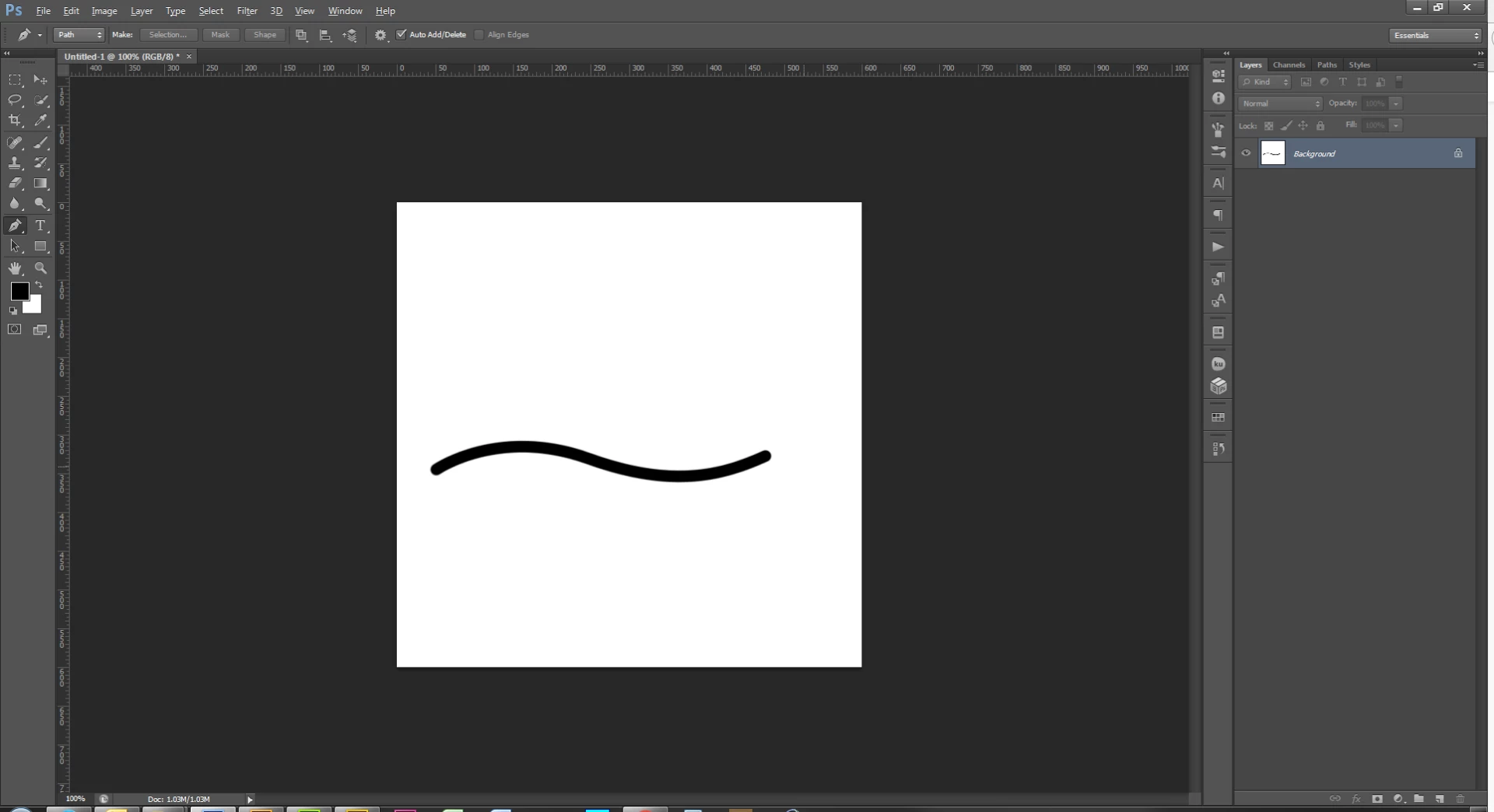Open the layer Kind filter dropdown
Screen dimensions: 1494x812
coord(1265,82)
